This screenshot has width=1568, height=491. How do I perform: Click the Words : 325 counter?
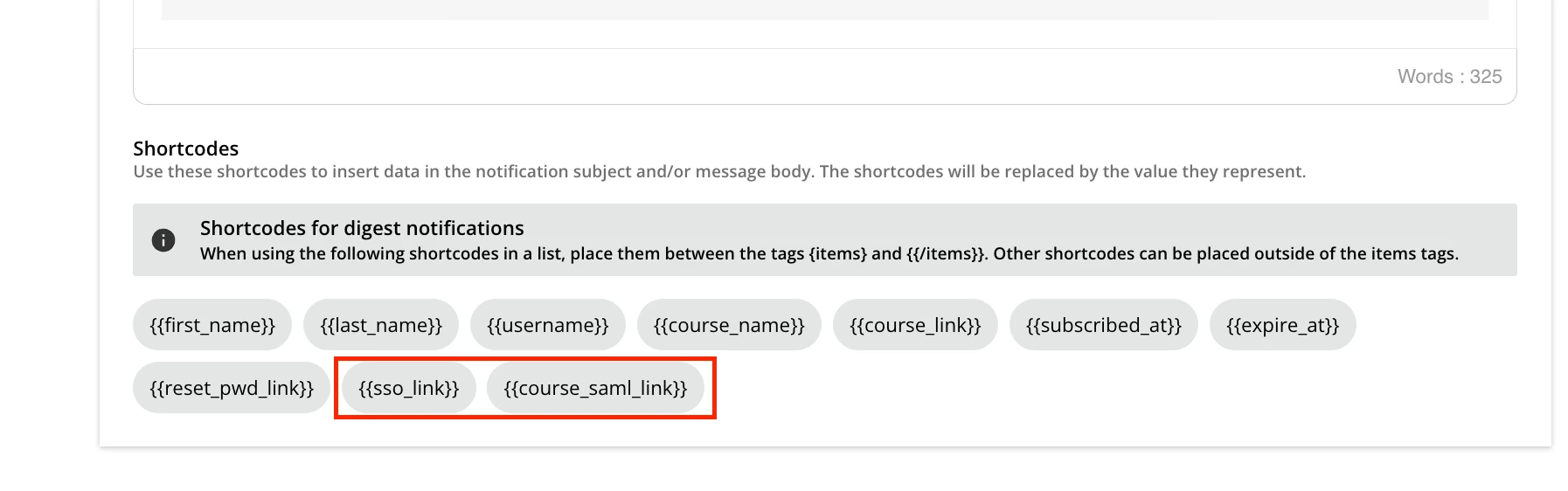pos(1449,77)
